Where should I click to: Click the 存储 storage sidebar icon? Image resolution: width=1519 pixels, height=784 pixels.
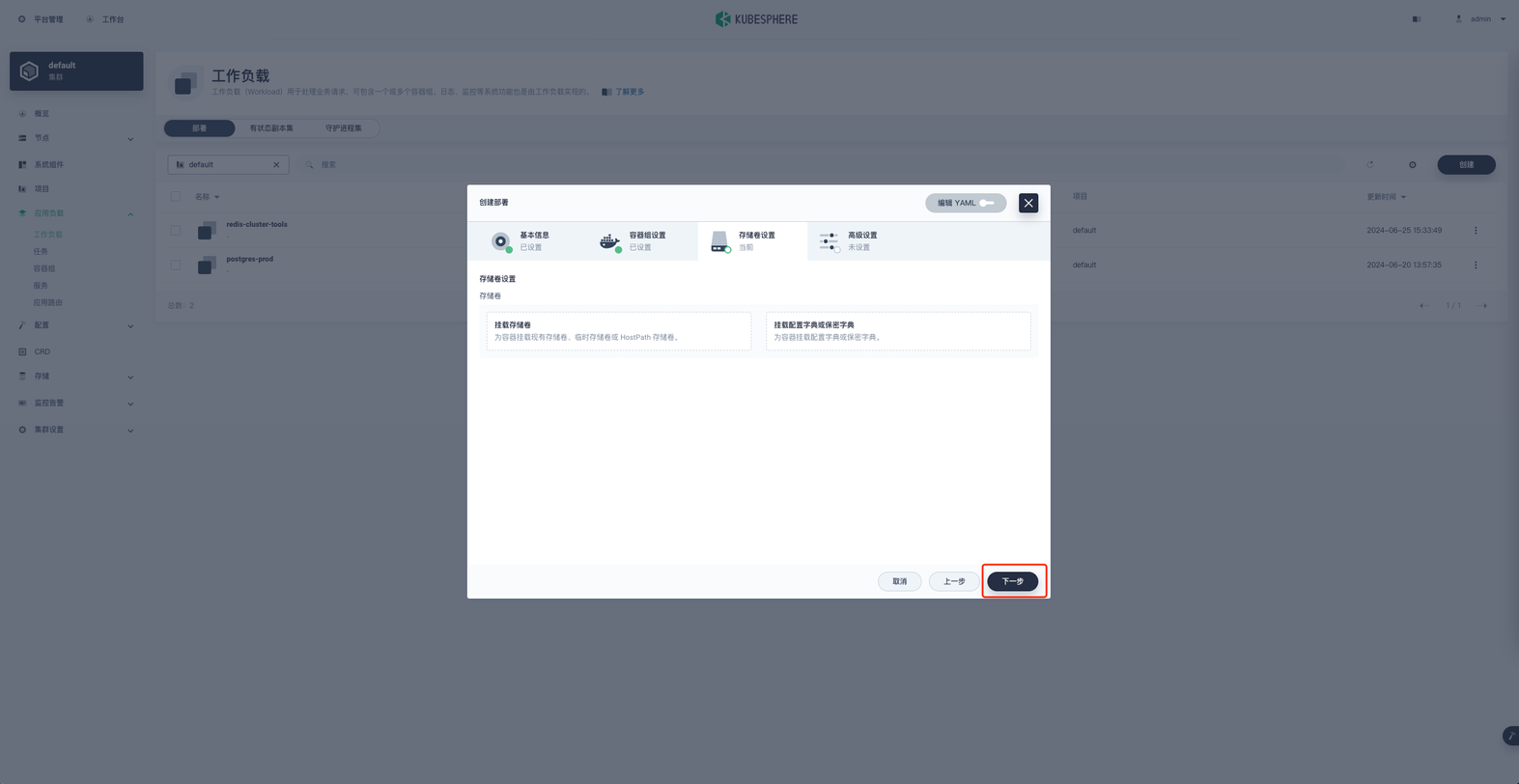22,377
